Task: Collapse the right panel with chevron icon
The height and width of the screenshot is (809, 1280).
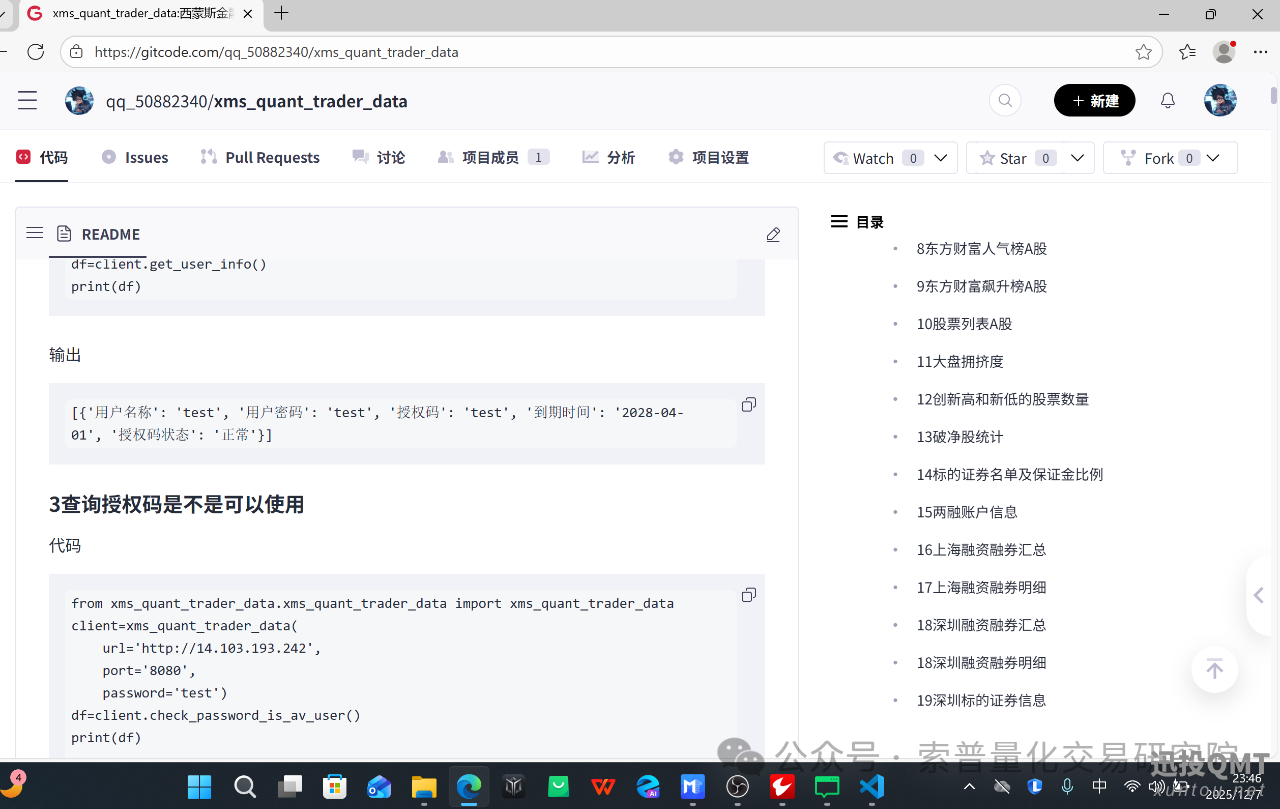Action: [x=1258, y=595]
